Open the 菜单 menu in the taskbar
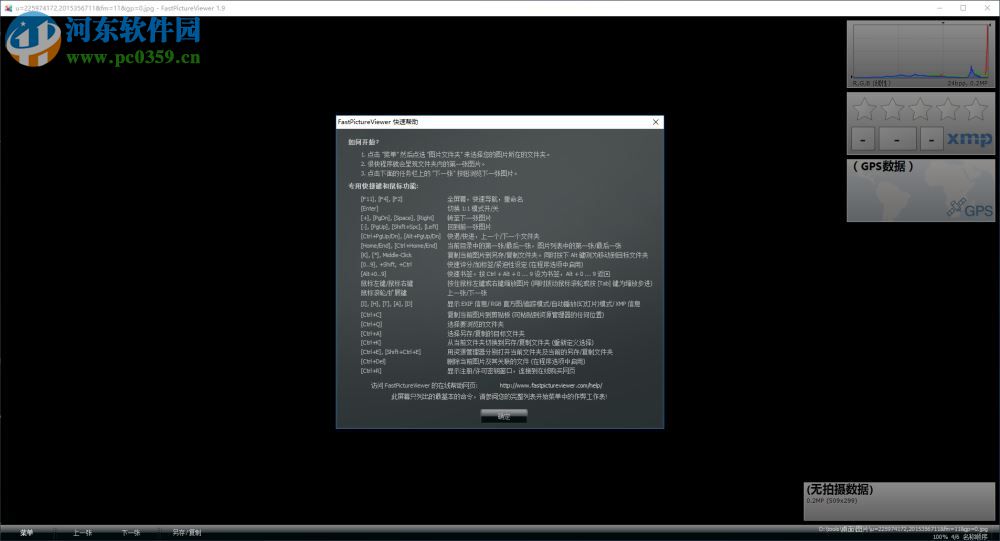Screen dimensions: 1000x541 pyautogui.click(x=26, y=533)
